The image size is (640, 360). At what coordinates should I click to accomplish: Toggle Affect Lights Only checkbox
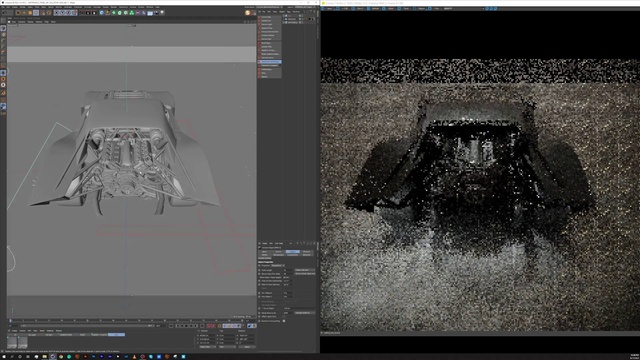[284, 316]
